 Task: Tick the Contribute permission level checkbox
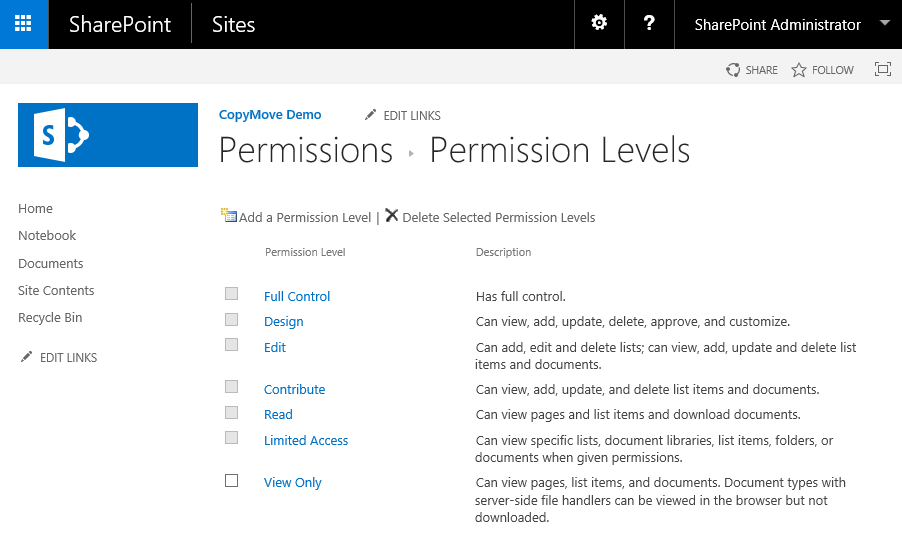tap(232, 387)
